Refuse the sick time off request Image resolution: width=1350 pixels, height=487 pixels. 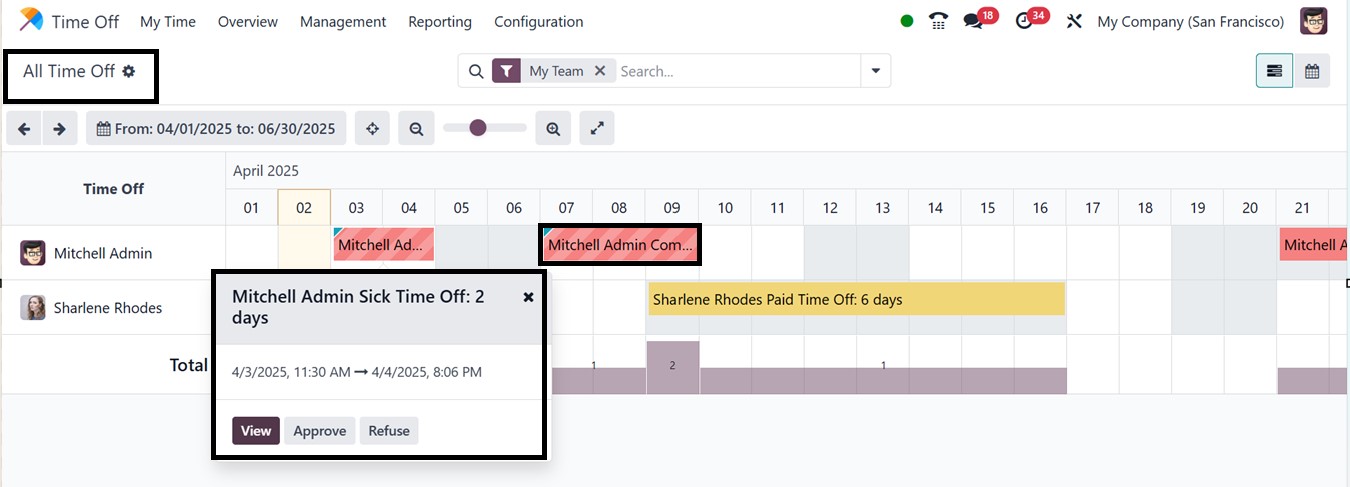point(389,431)
